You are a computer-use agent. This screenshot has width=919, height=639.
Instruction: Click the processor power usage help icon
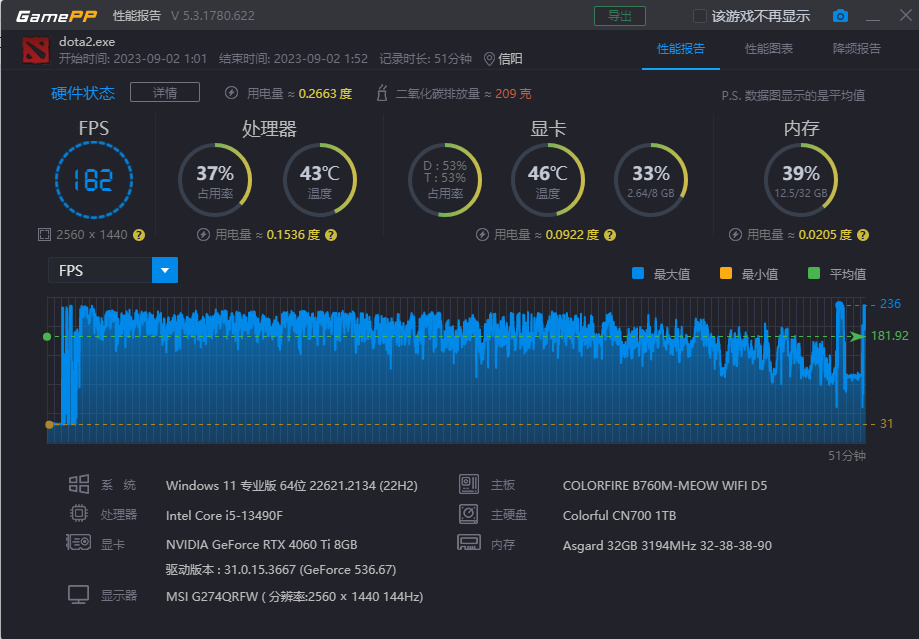click(x=331, y=235)
